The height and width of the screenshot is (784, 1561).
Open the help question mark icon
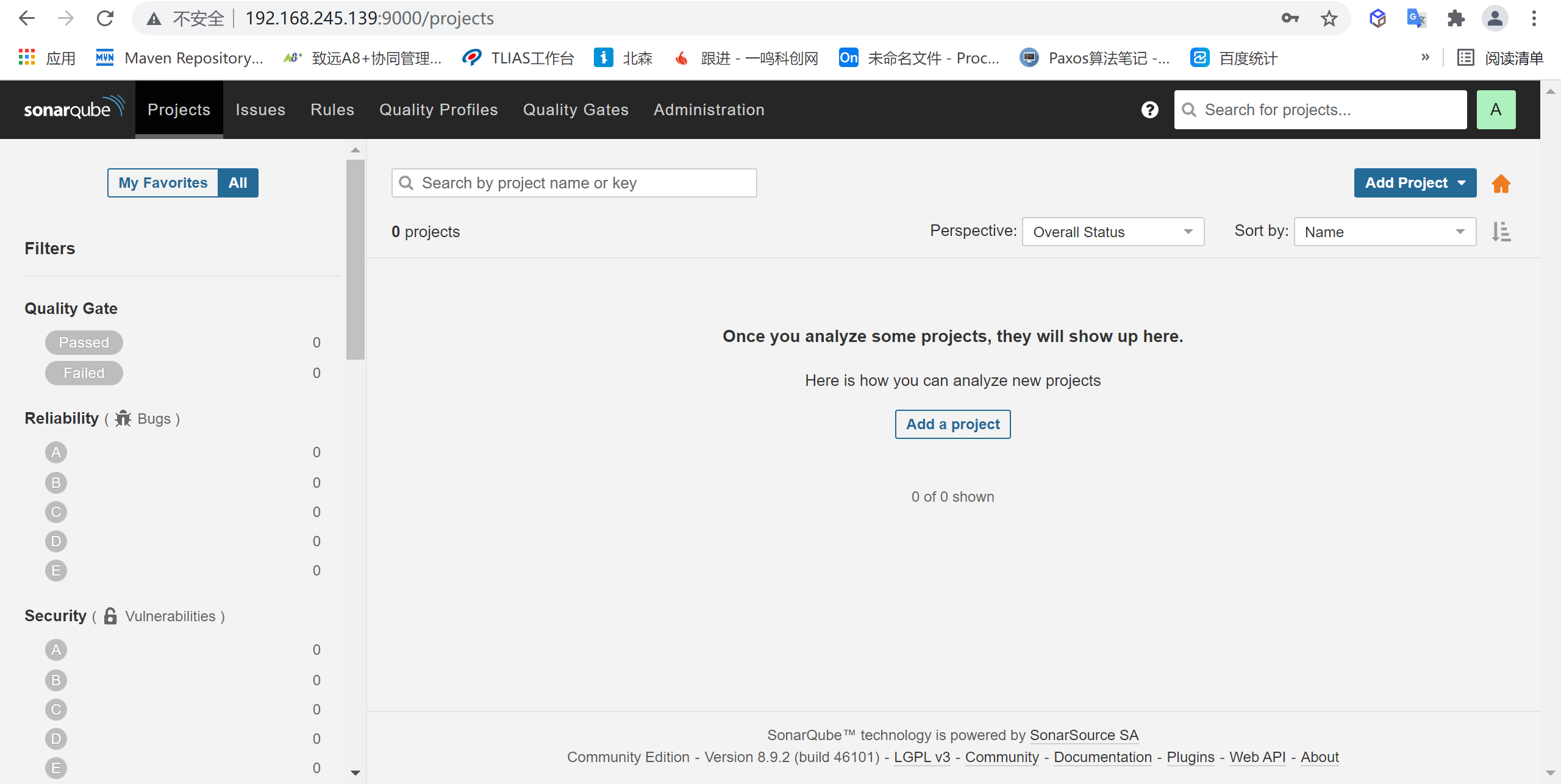click(1149, 110)
